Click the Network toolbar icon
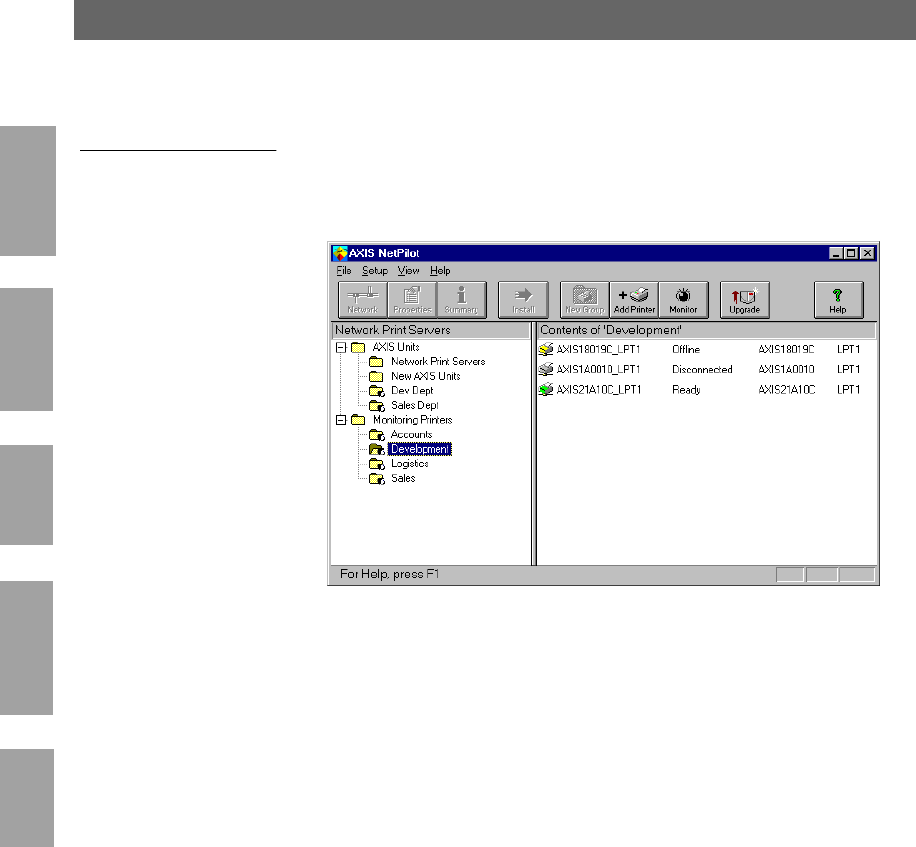Viewport: 916px width, 847px height. click(x=362, y=298)
